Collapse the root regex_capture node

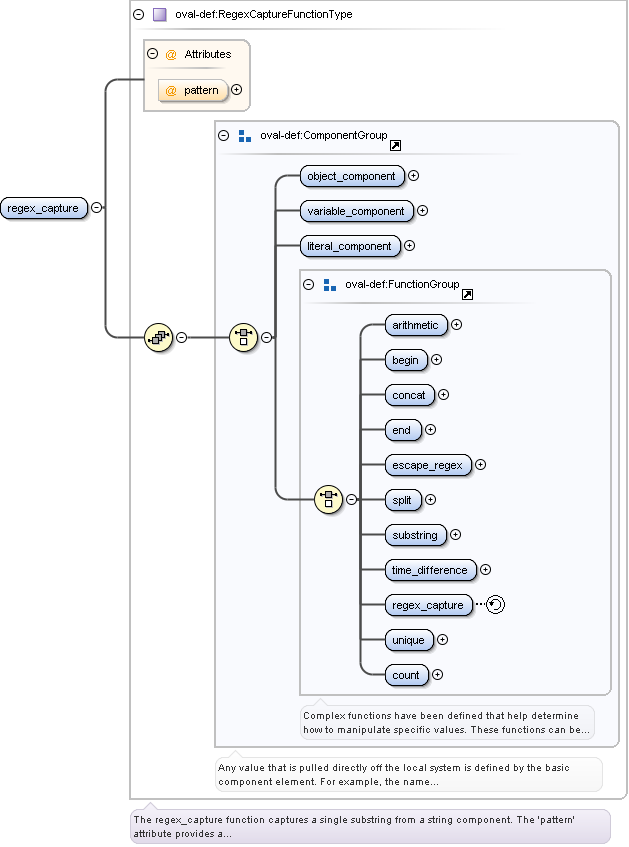tap(96, 208)
